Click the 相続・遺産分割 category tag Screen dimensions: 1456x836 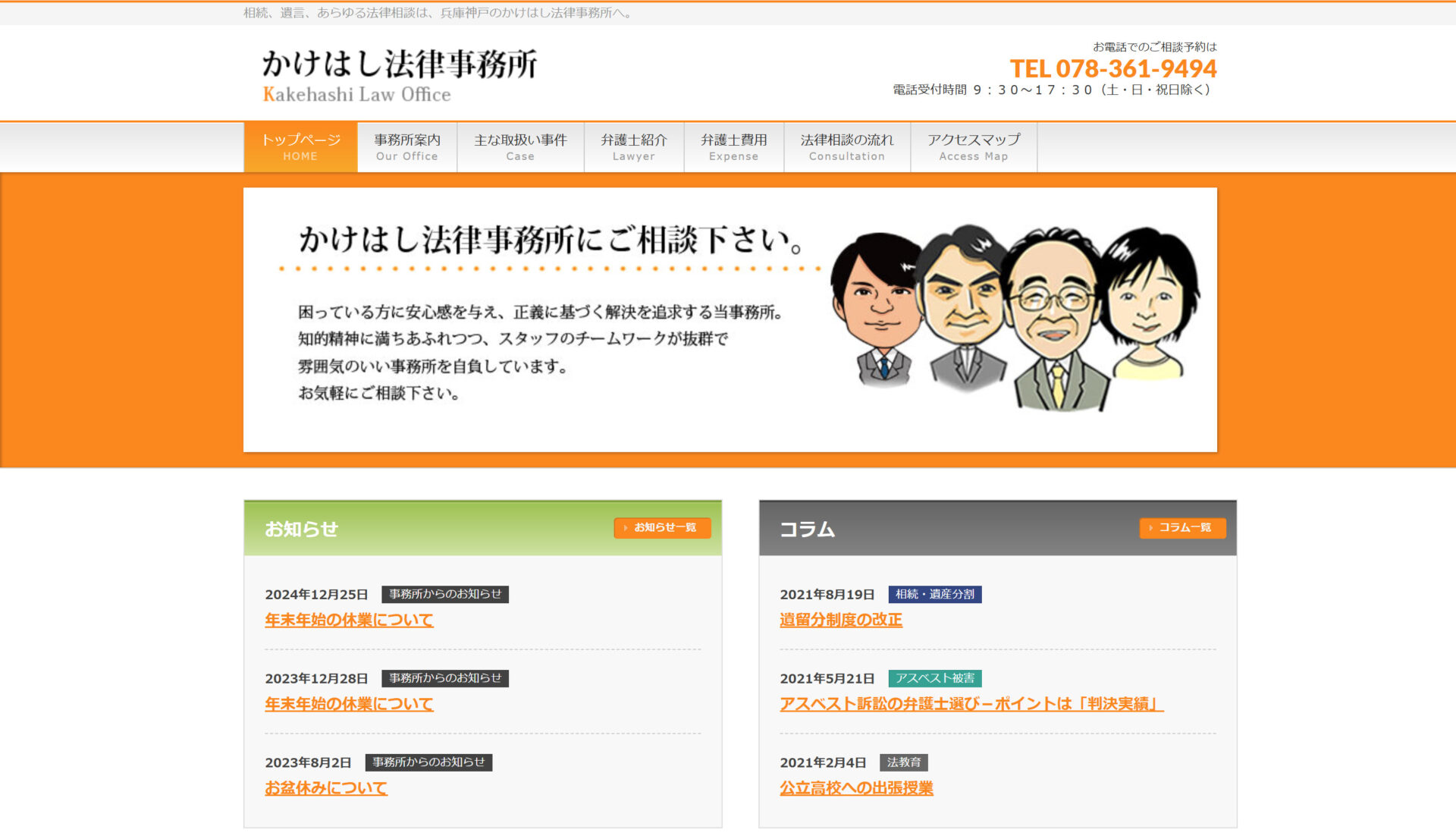(935, 594)
